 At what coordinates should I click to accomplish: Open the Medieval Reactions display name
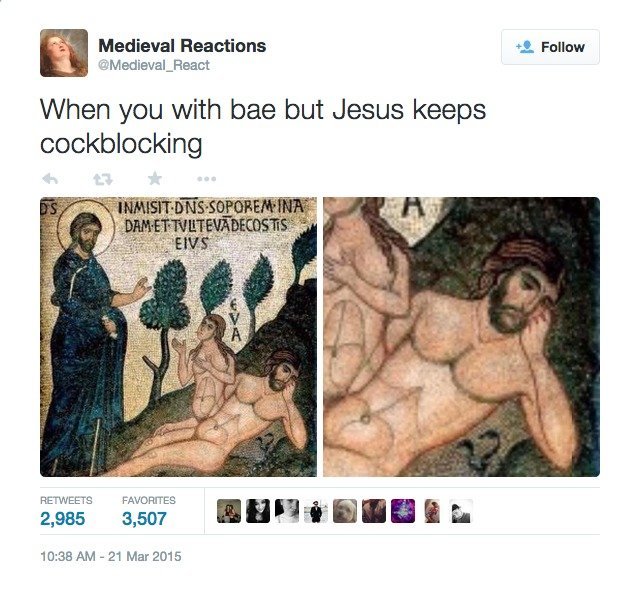tap(182, 46)
